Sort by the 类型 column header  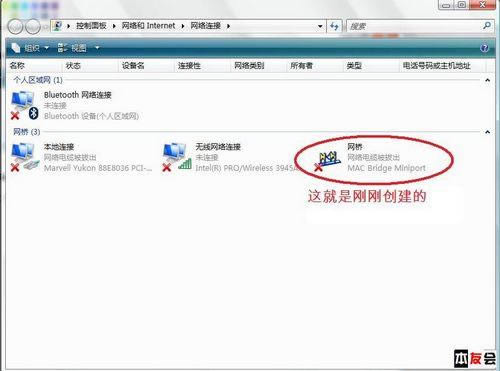tap(371, 66)
